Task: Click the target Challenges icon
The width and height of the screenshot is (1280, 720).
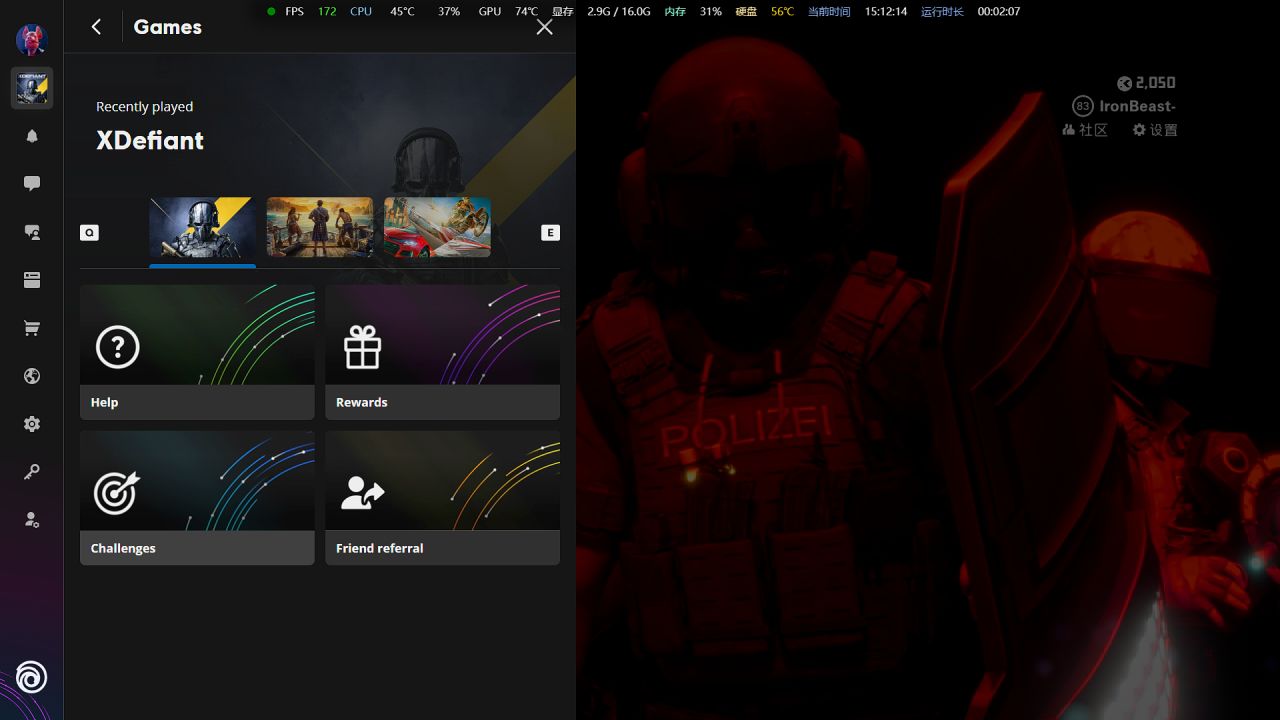Action: 117,493
